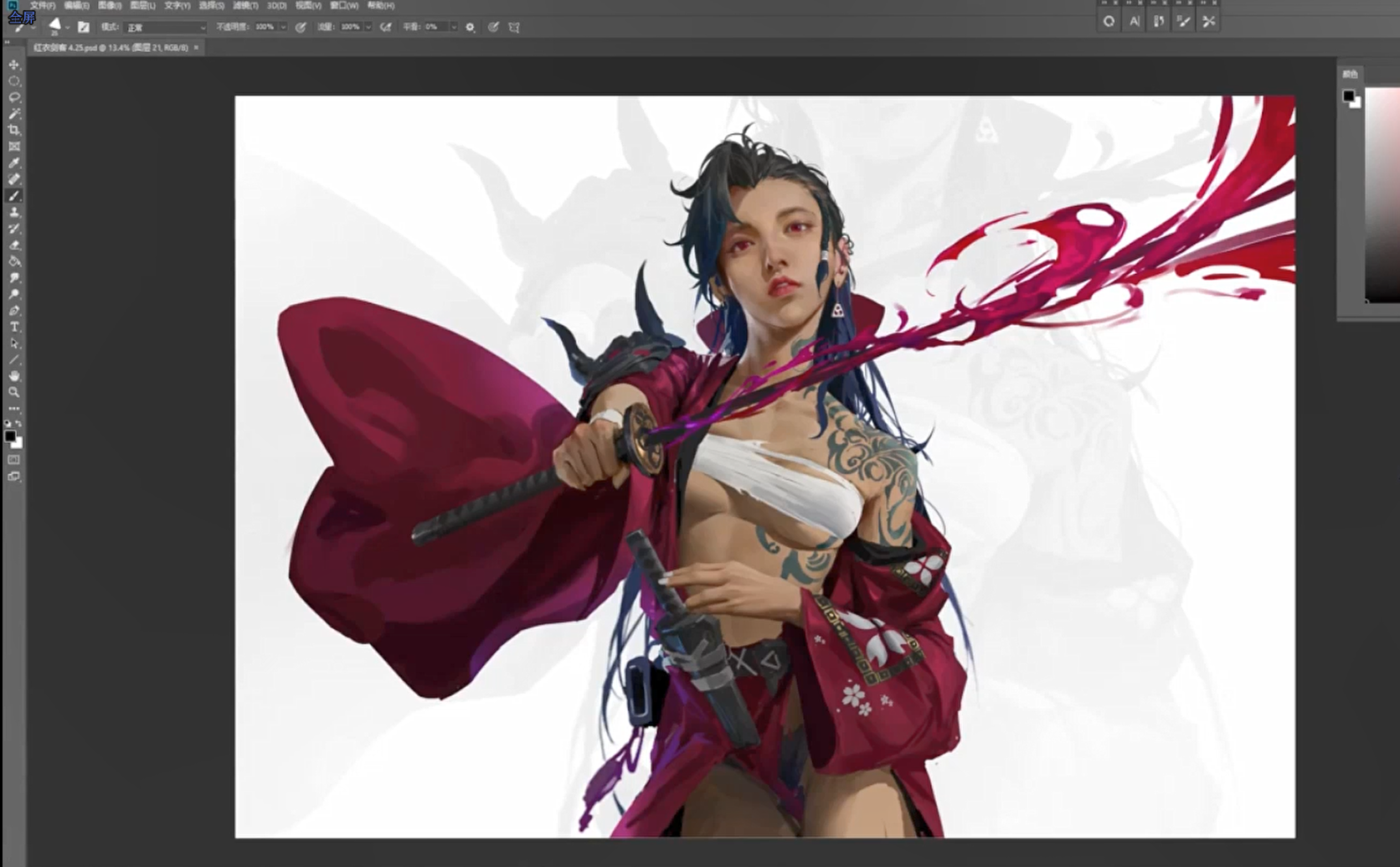The width and height of the screenshot is (1400, 867).
Task: Open the flow value dropdown
Action: pos(368,27)
